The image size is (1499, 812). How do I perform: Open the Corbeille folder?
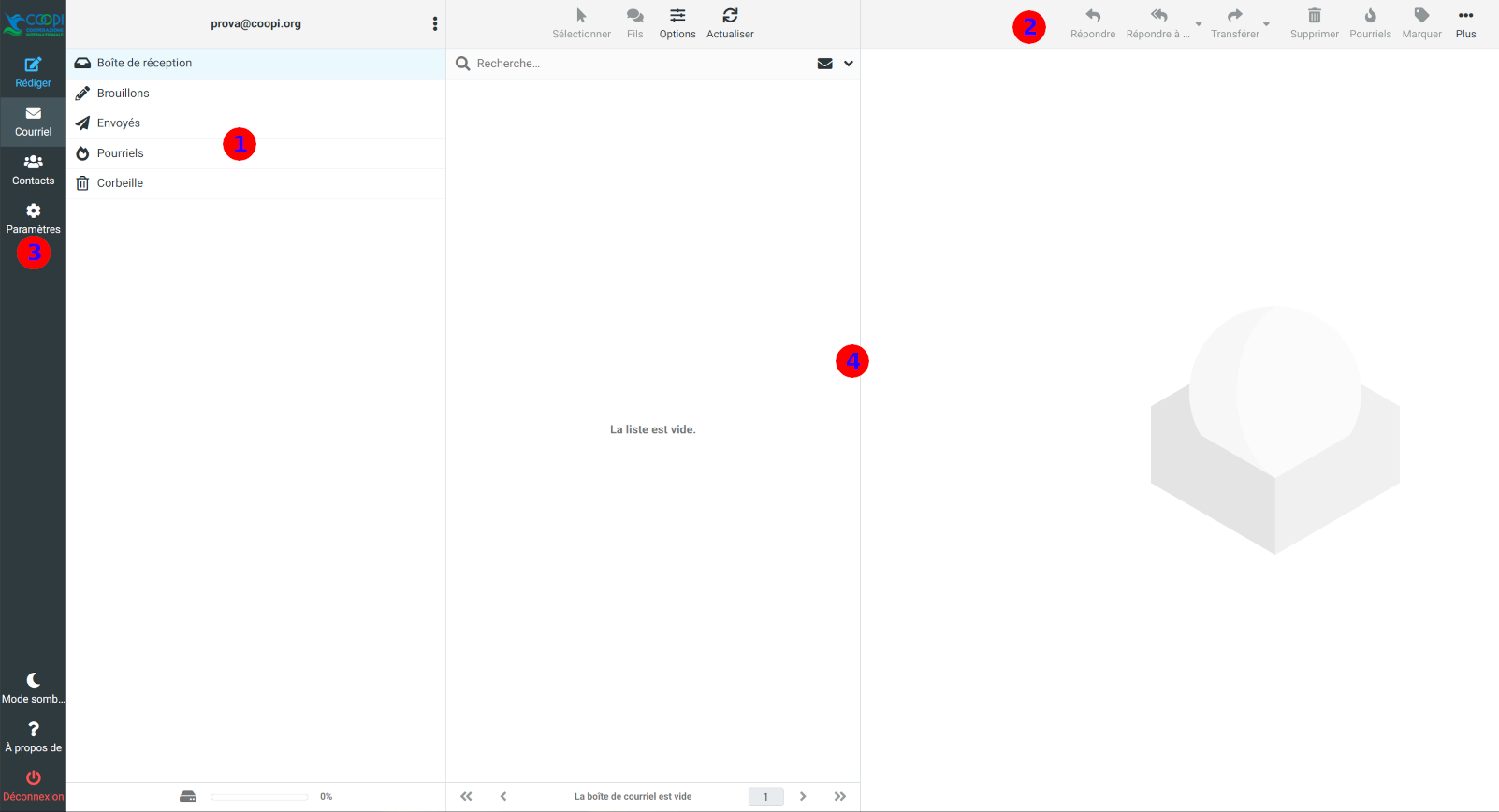[120, 183]
